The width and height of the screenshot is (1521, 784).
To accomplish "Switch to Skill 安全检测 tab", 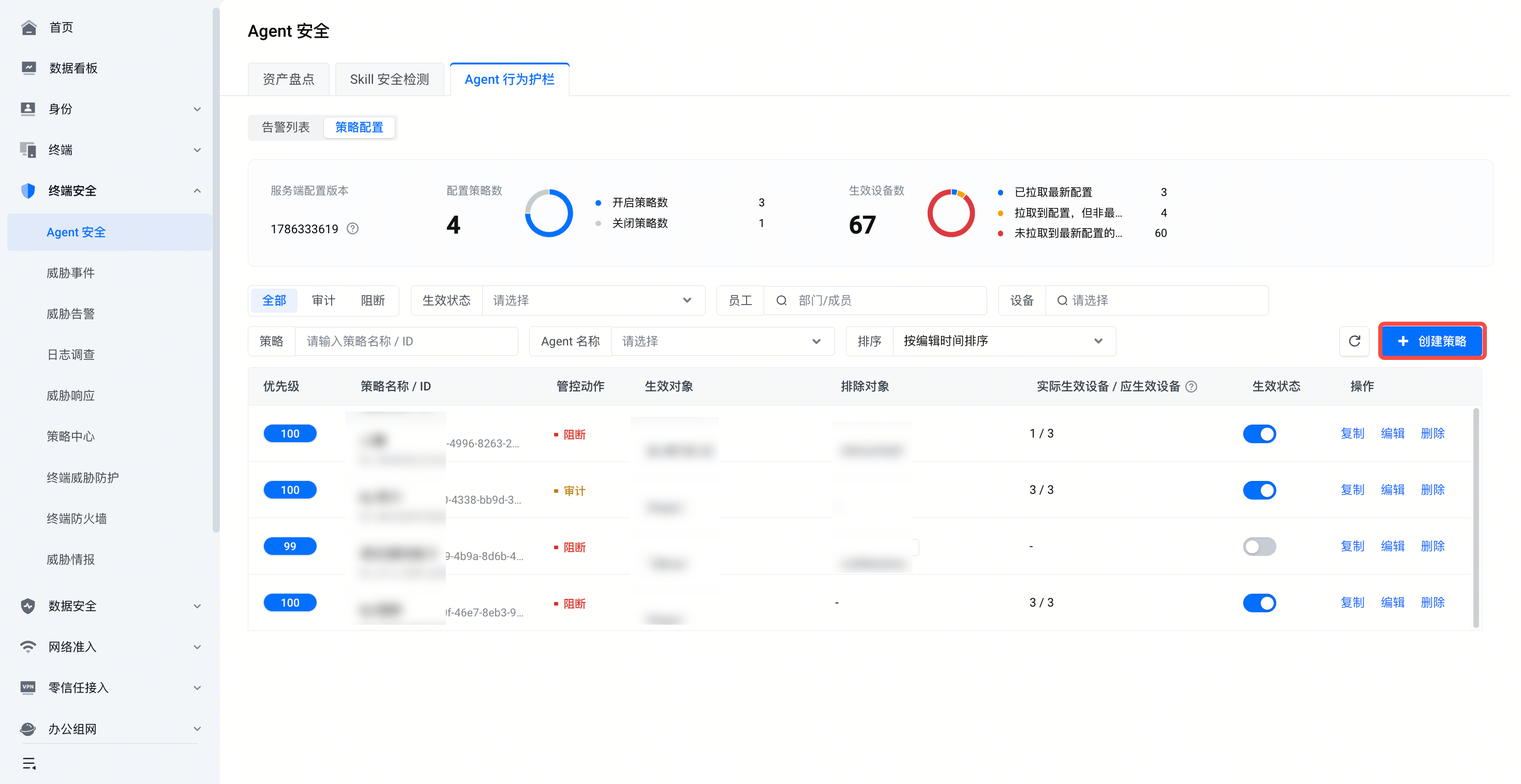I will point(389,79).
